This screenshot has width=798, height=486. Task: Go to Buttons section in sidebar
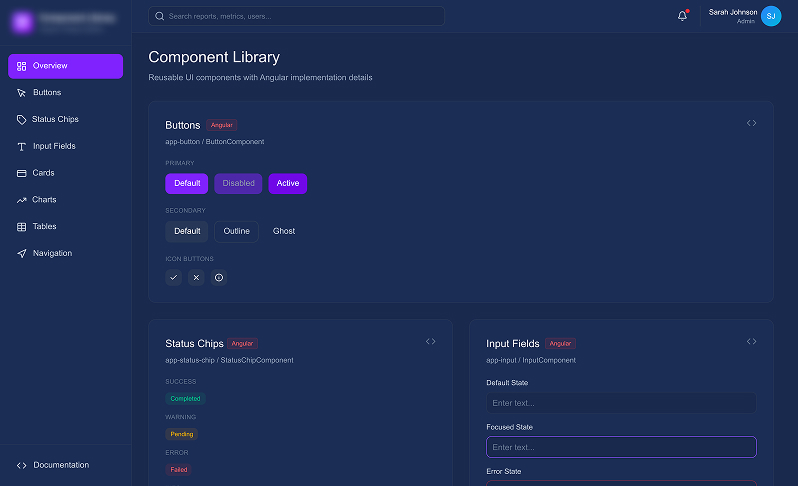47,93
